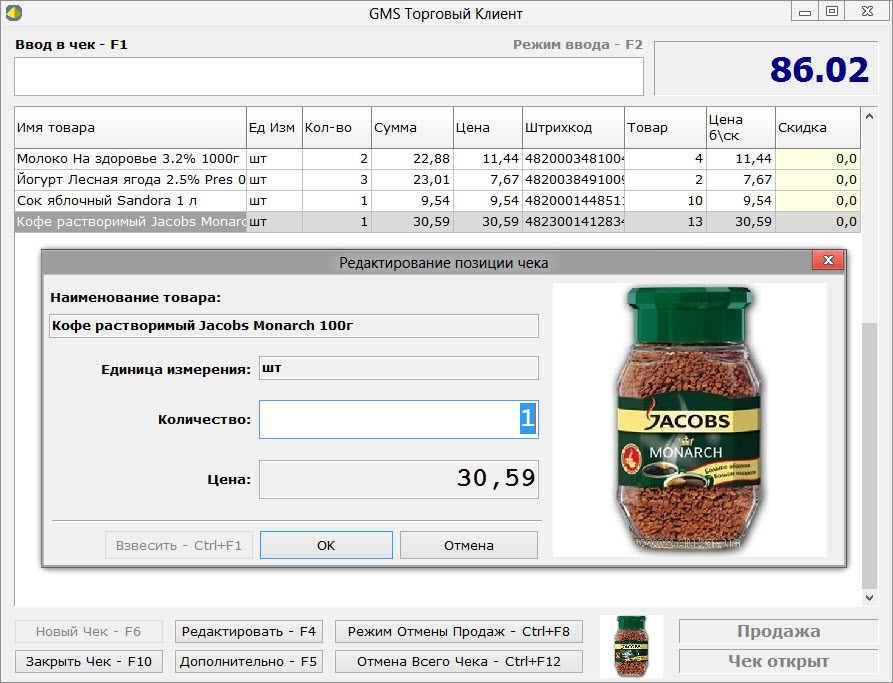893x683 pixels.
Task: Select row Йогурт Лесная ягода 2.5%
Action: (x=437, y=179)
